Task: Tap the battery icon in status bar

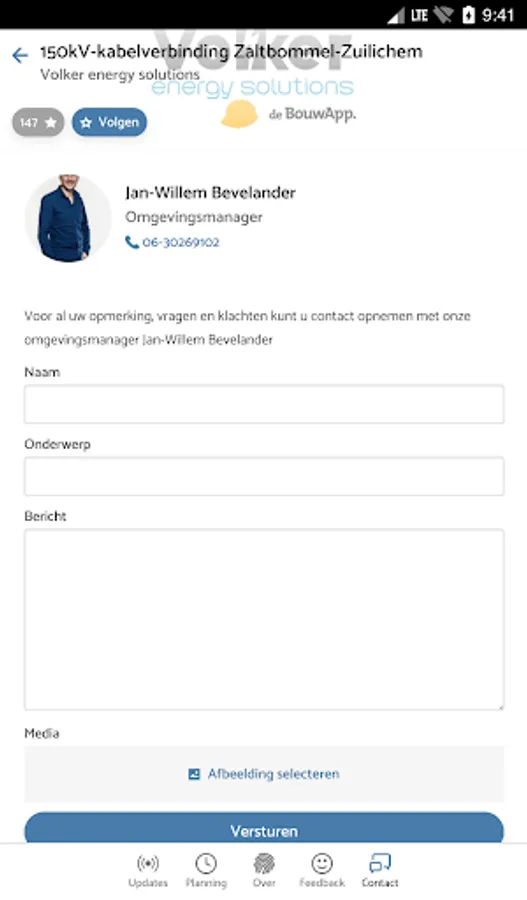Action: (468, 15)
